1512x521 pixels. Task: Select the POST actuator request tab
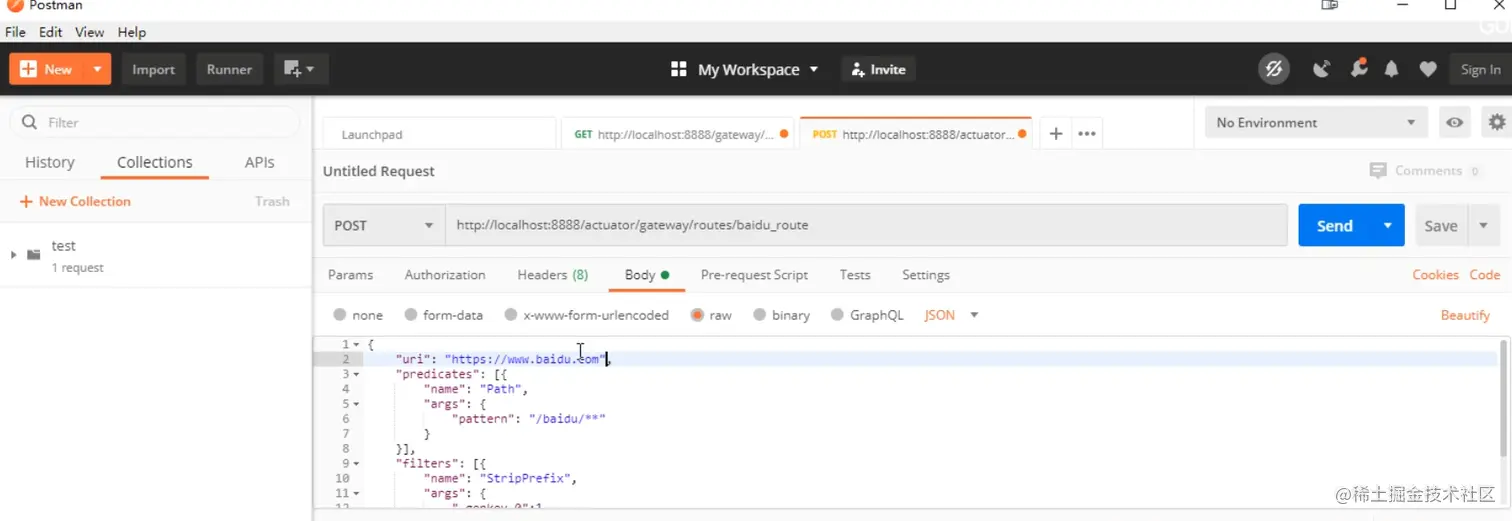[915, 134]
